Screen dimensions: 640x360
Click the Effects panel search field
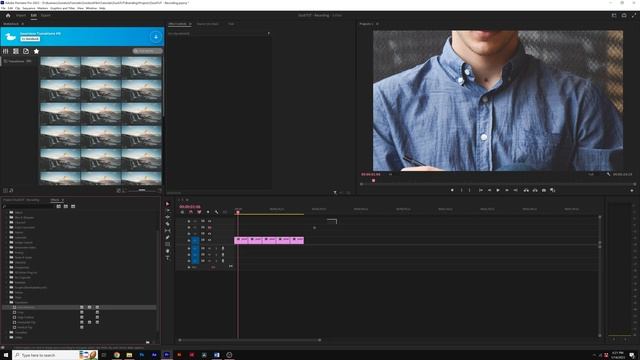[x=29, y=207]
